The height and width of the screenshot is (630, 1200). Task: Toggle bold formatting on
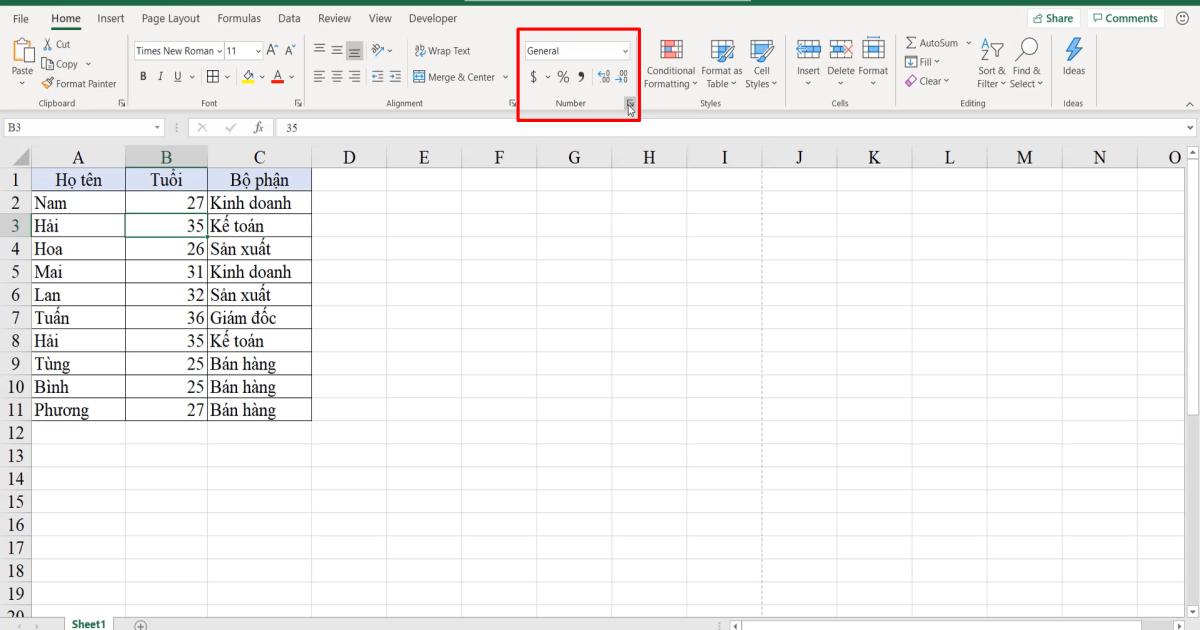pos(143,75)
